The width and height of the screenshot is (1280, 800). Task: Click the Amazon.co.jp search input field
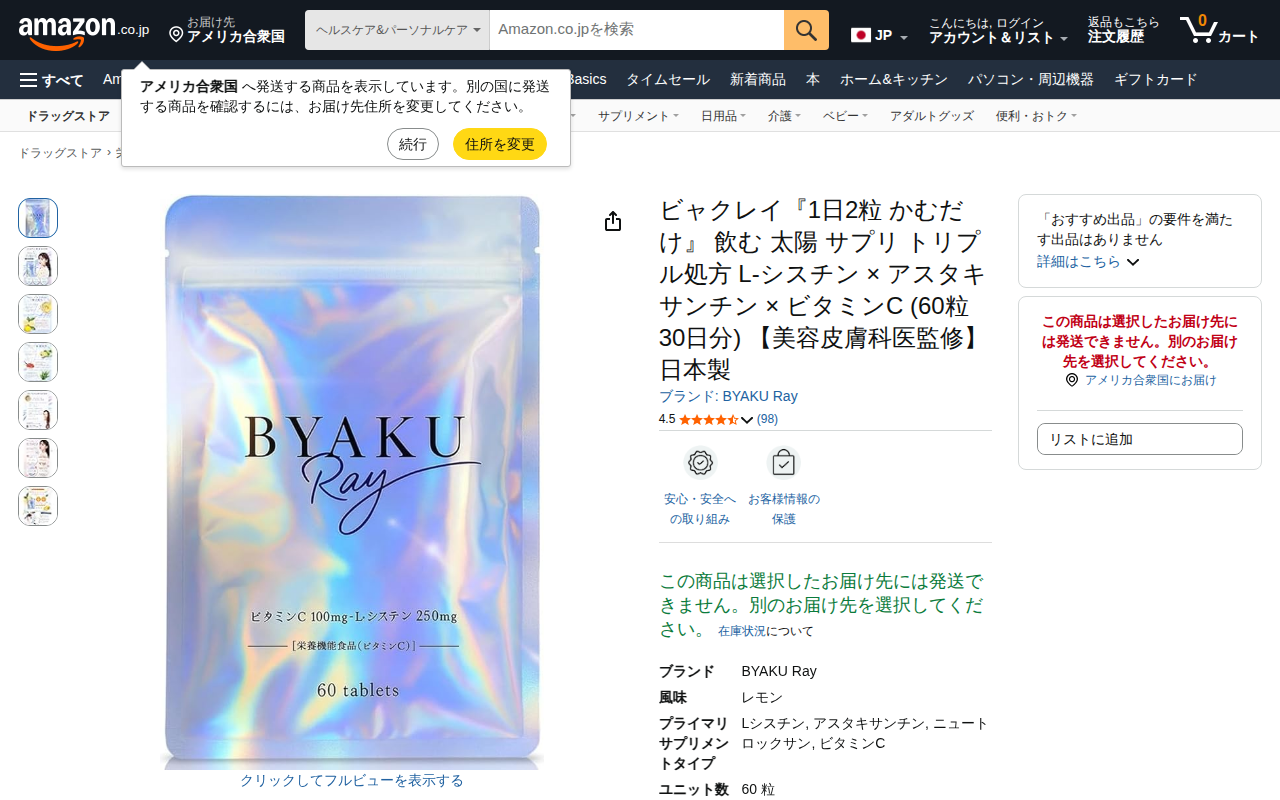click(x=637, y=30)
